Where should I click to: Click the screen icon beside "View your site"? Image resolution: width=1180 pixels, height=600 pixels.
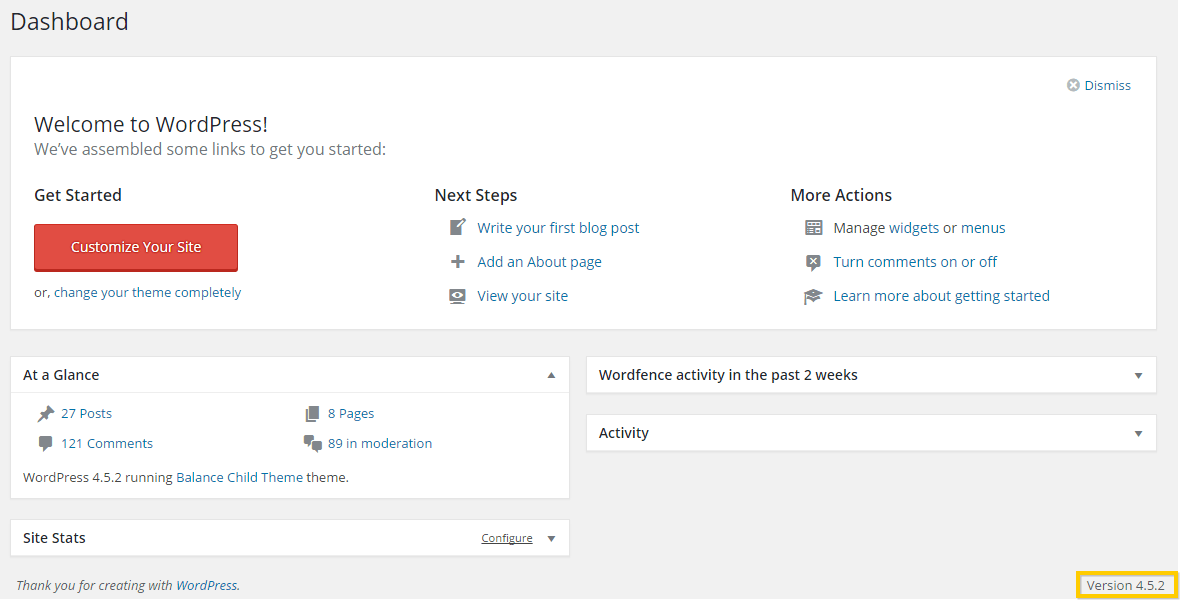click(457, 295)
